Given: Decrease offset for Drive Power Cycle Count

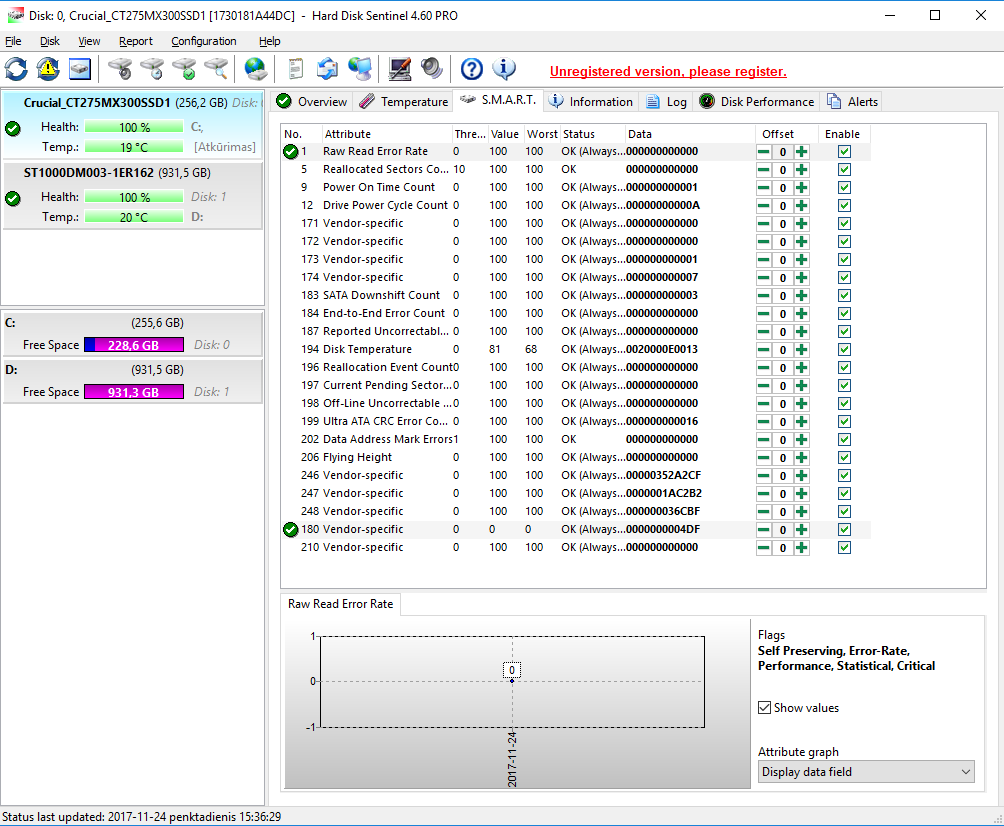Looking at the screenshot, I should click(x=763, y=206).
